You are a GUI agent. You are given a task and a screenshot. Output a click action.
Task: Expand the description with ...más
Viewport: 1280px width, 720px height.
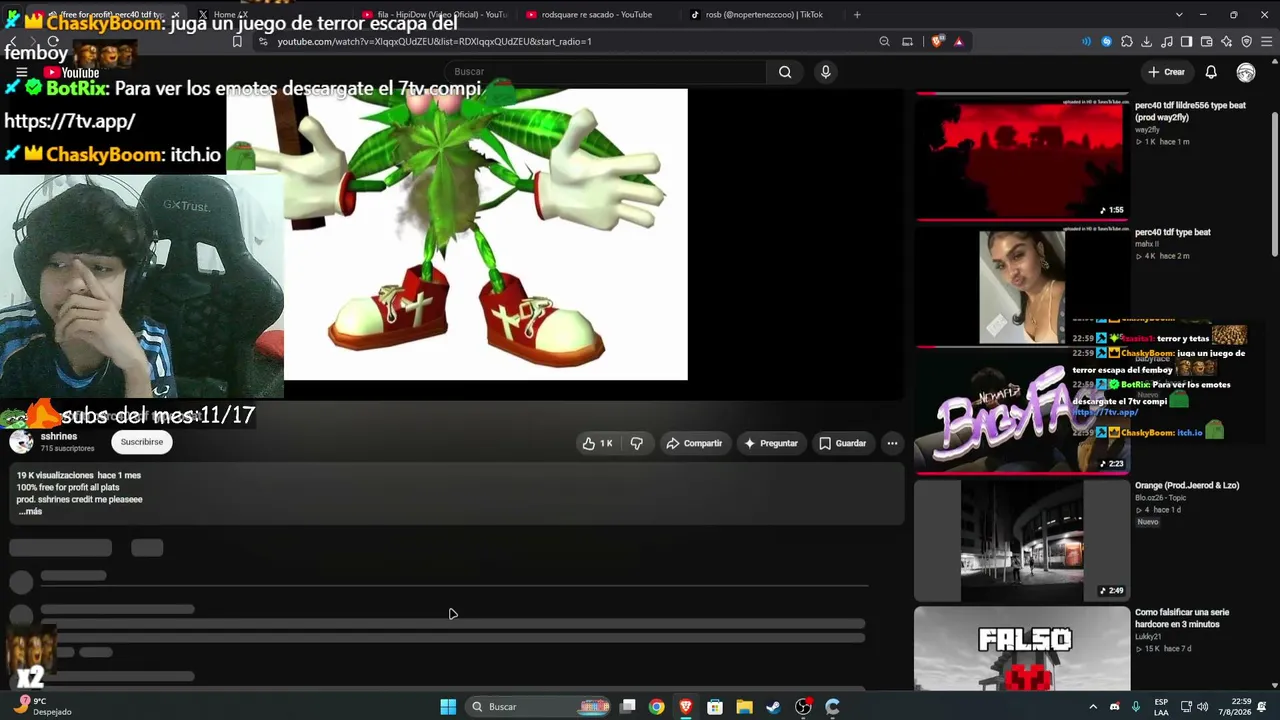tap(31, 512)
